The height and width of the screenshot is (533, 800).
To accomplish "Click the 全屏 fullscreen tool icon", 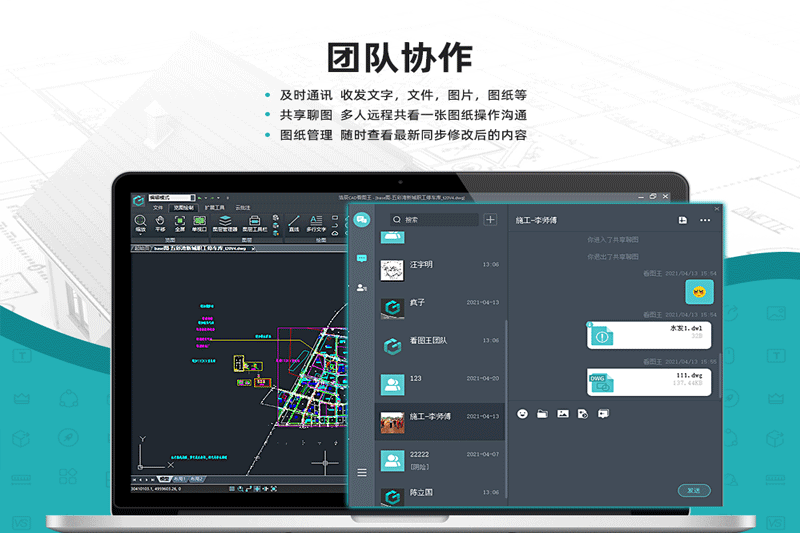I will pyautogui.click(x=179, y=222).
